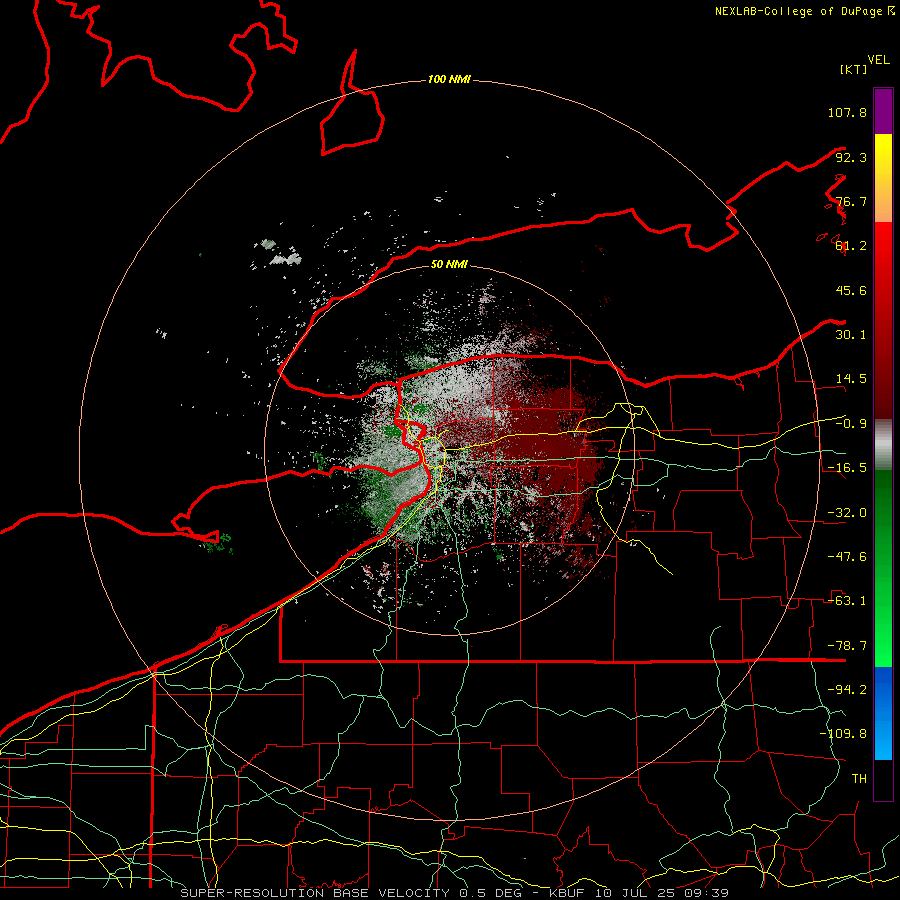900x900 pixels.
Task: Click the 76.7 legend value
Action: (851, 201)
